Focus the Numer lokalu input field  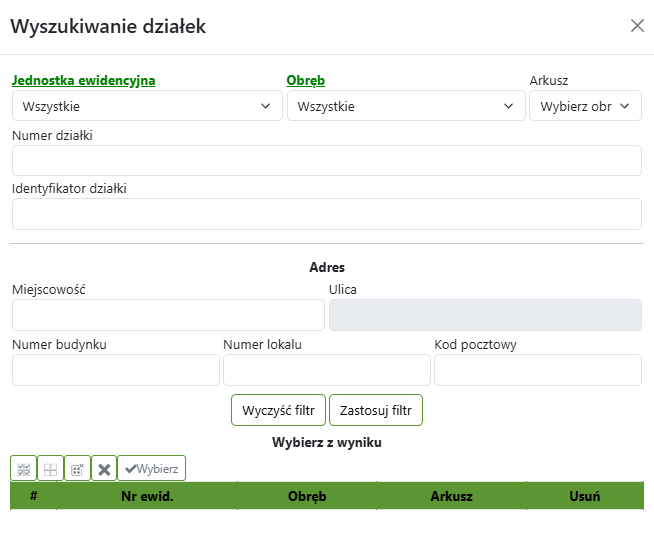pos(326,370)
